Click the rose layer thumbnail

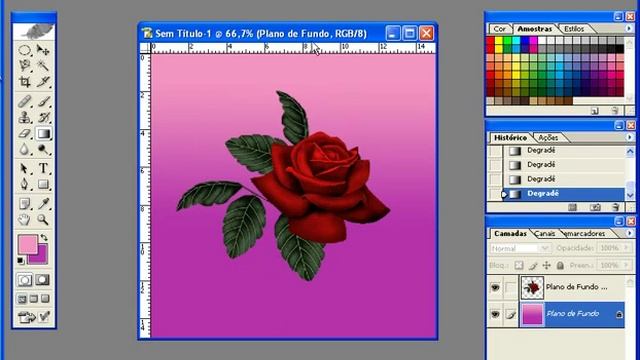tap(532, 287)
